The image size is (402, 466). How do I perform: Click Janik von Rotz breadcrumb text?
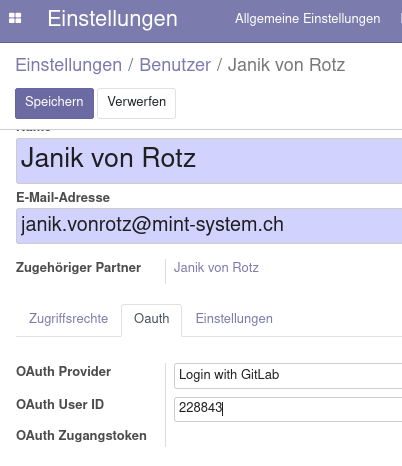(x=286, y=65)
